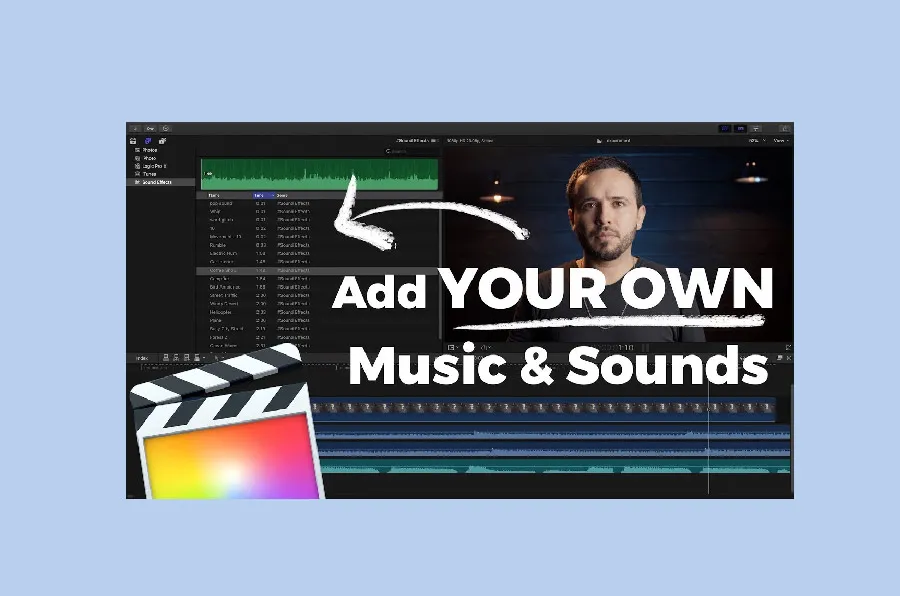
Task: Toggle the browser panel visibility button
Action: [x=725, y=128]
